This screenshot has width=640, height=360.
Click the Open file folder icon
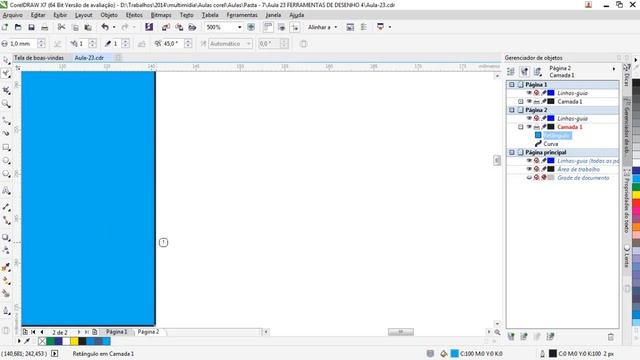[18, 27]
